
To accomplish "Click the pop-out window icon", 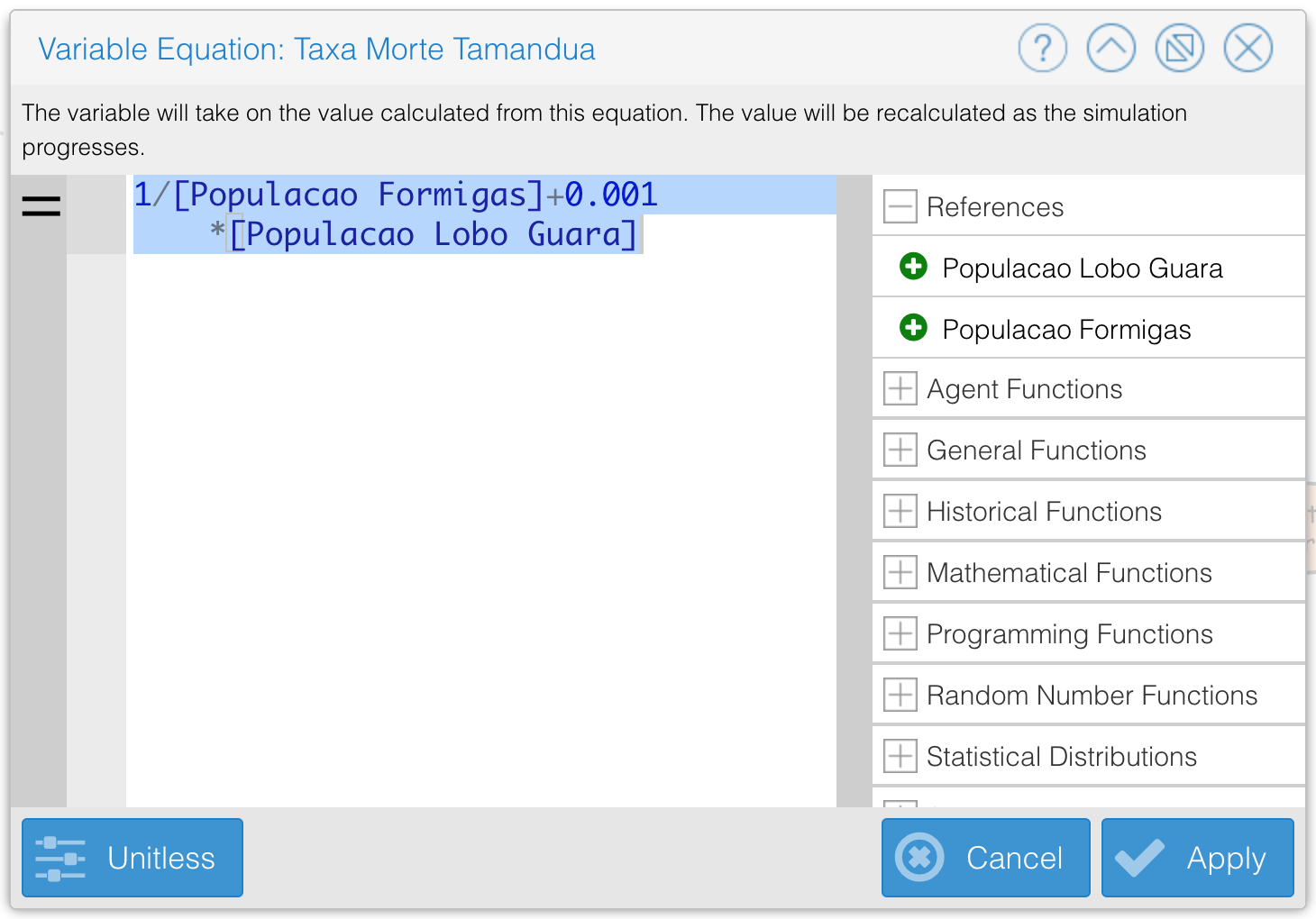I will point(1179,48).
